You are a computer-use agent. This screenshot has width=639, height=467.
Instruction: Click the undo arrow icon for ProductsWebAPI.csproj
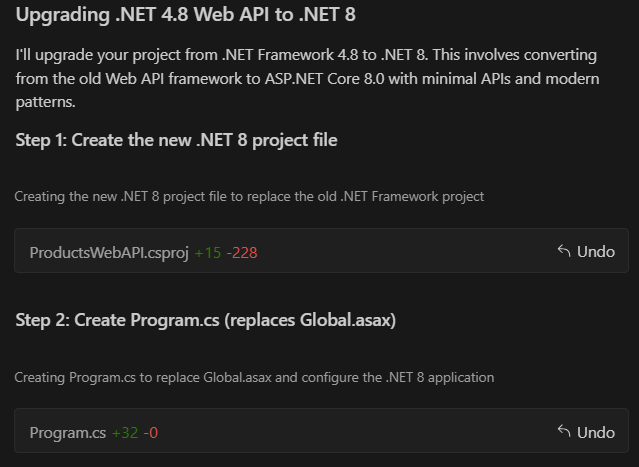564,251
